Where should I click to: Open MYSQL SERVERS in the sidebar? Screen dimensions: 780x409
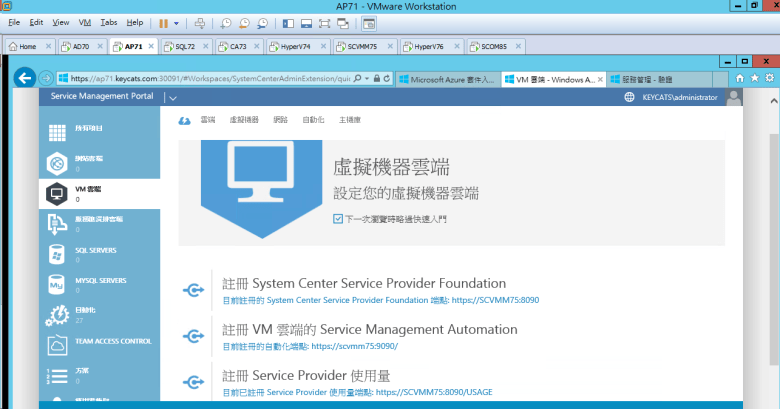pyautogui.click(x=100, y=281)
